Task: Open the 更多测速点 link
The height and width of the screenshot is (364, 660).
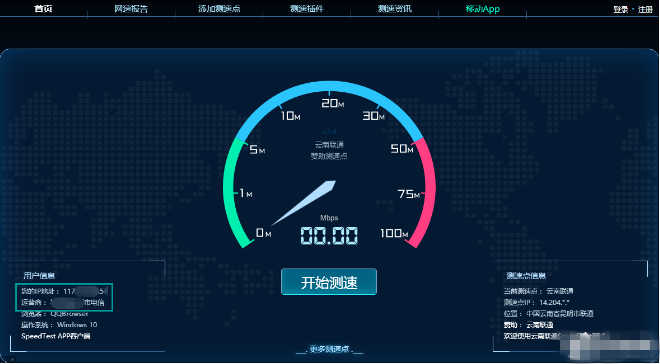Action: click(x=329, y=349)
